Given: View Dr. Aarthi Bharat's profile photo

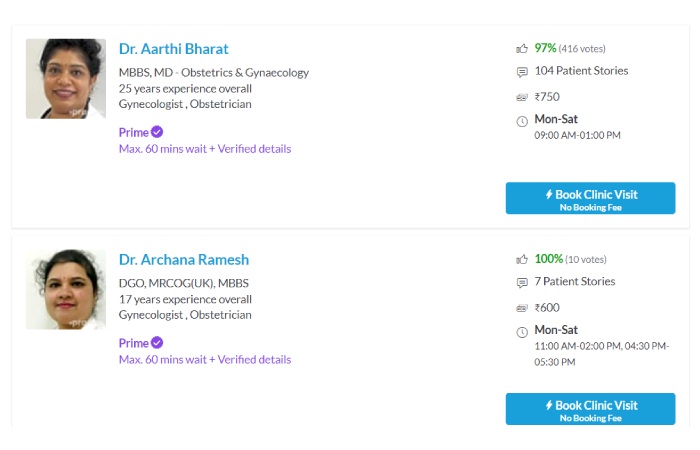Looking at the screenshot, I should [x=66, y=79].
